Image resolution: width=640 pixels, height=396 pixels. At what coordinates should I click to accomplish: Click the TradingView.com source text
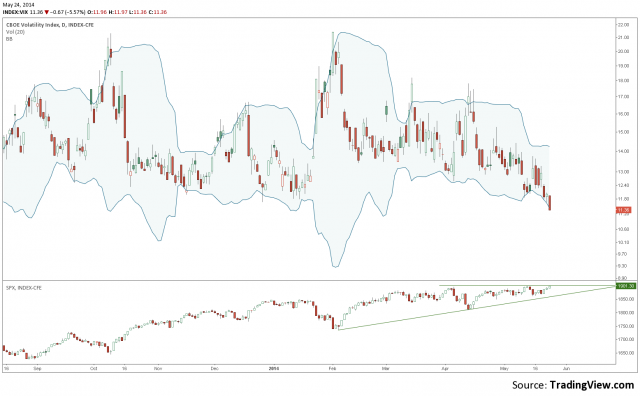tap(591, 385)
